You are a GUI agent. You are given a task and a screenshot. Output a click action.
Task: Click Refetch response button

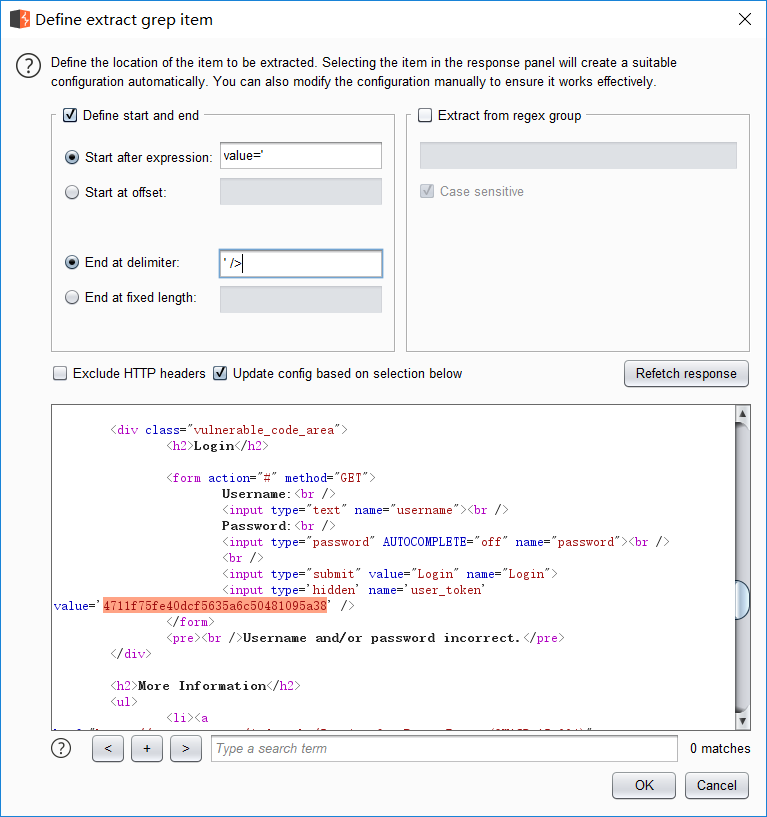(685, 373)
